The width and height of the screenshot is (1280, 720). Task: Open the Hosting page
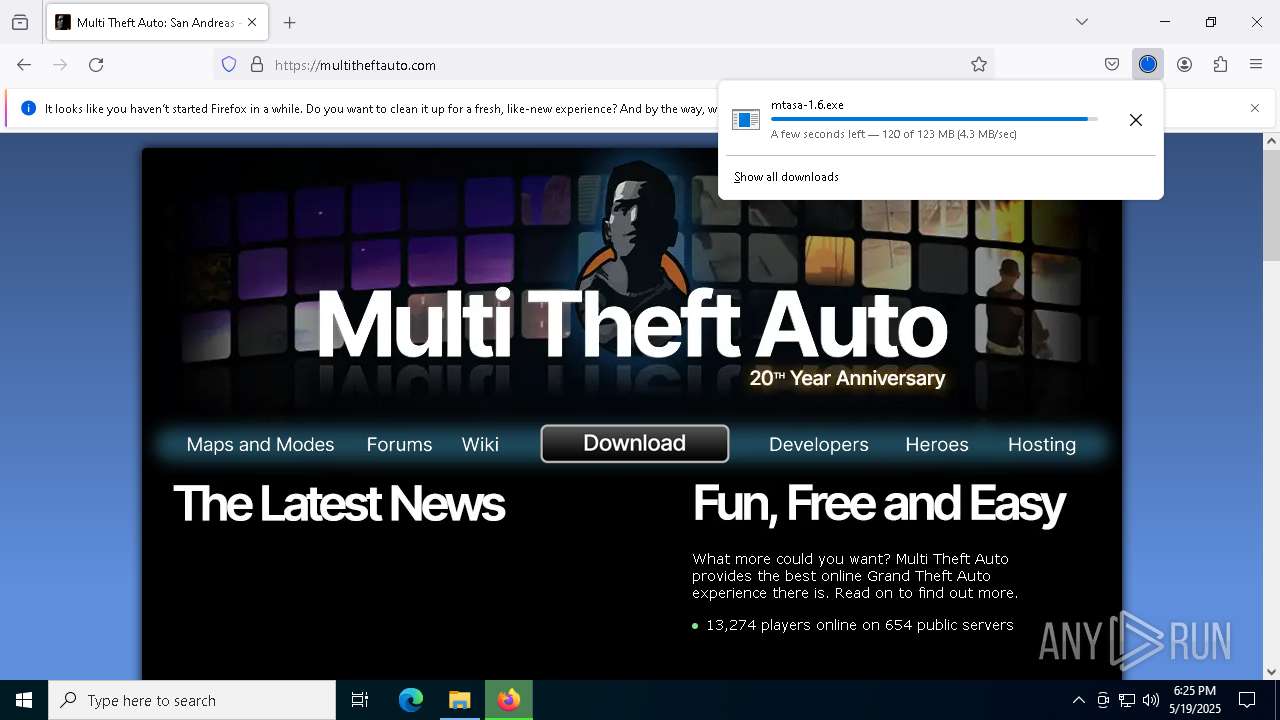click(1042, 445)
